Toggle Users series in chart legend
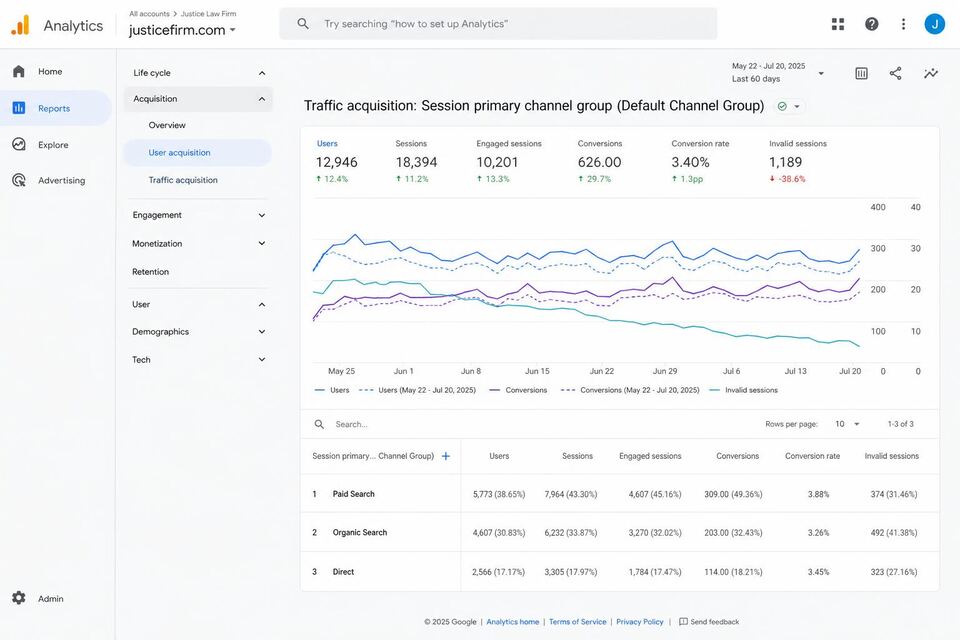The width and height of the screenshot is (960, 640). pos(332,390)
